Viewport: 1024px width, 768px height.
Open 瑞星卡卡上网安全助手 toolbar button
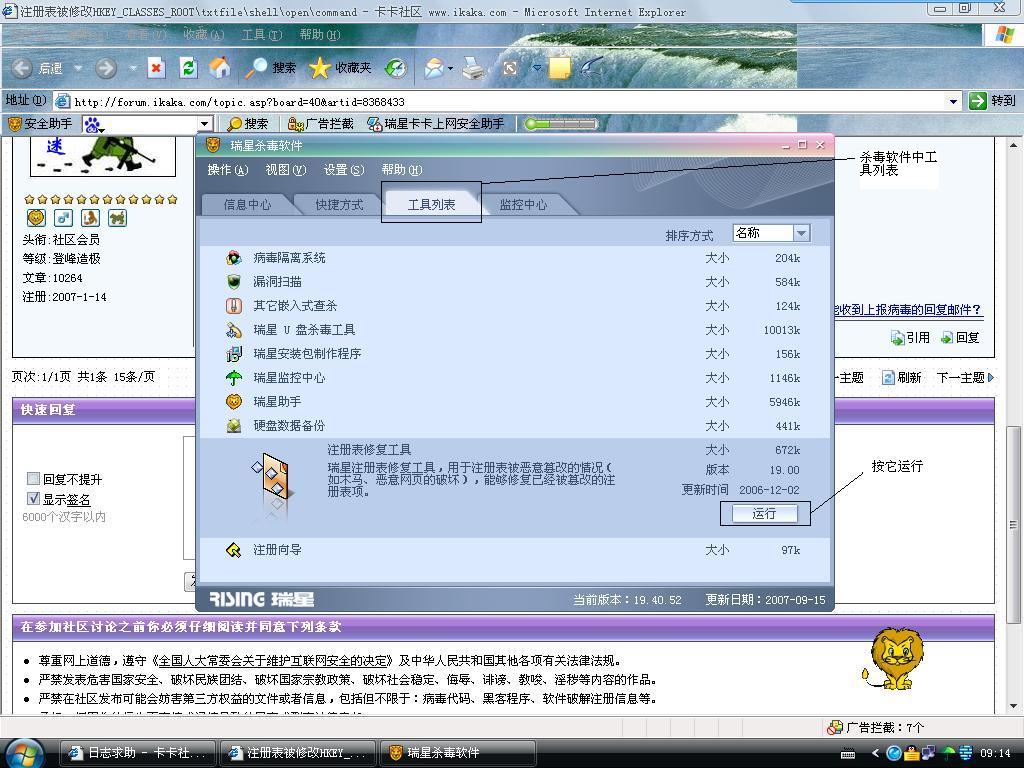[x=436, y=123]
